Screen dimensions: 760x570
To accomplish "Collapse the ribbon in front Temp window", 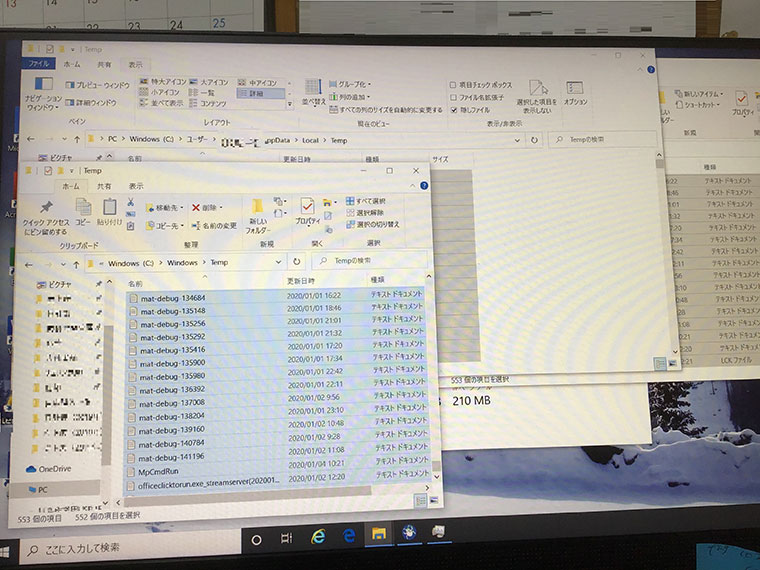I will 412,186.
